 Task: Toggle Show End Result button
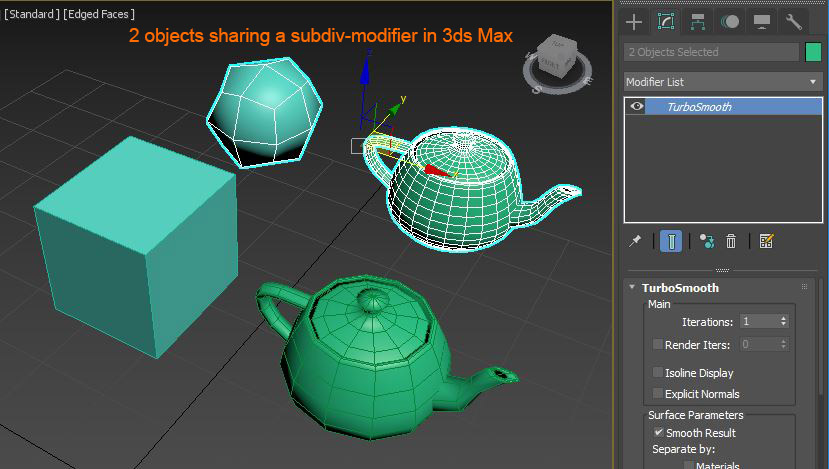click(671, 241)
